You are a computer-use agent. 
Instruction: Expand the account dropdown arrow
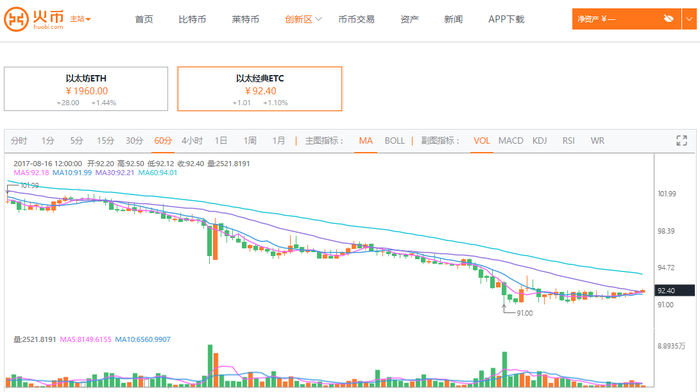point(689,19)
